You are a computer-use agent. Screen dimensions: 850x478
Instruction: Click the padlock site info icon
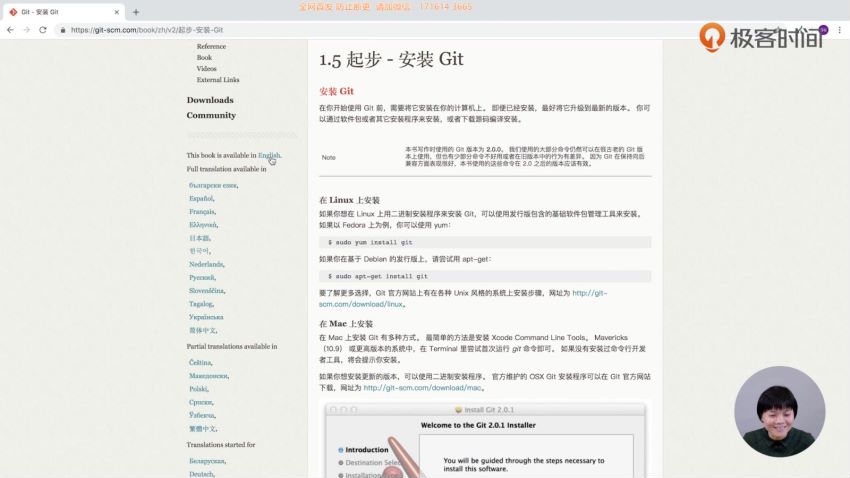coord(63,30)
